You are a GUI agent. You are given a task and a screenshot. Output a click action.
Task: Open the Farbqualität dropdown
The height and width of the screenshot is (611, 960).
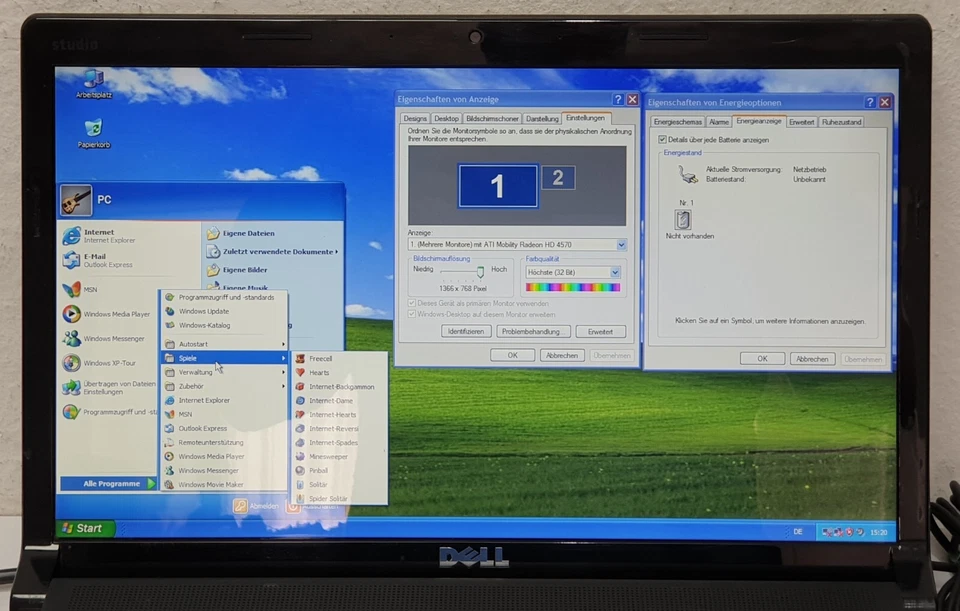(x=613, y=271)
